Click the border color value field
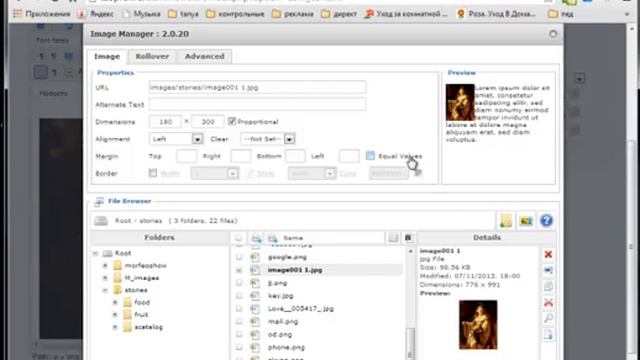640x360 pixels. tap(389, 173)
